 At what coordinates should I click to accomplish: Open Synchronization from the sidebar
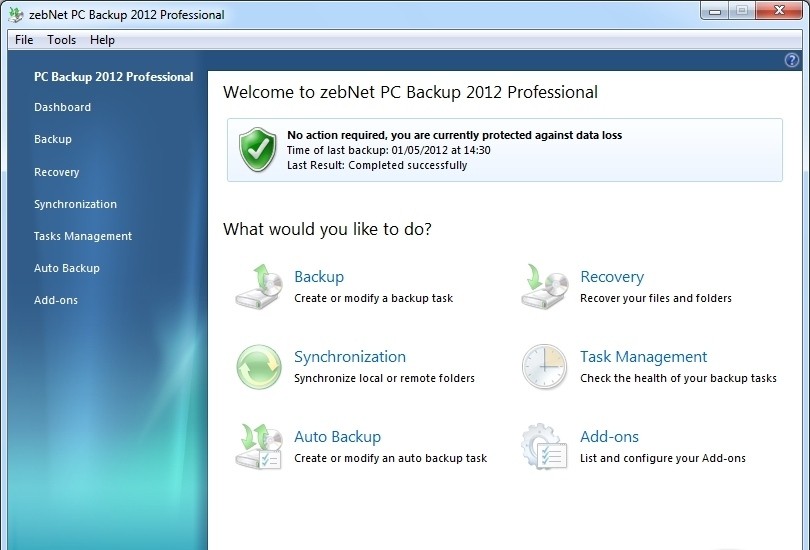coord(75,204)
